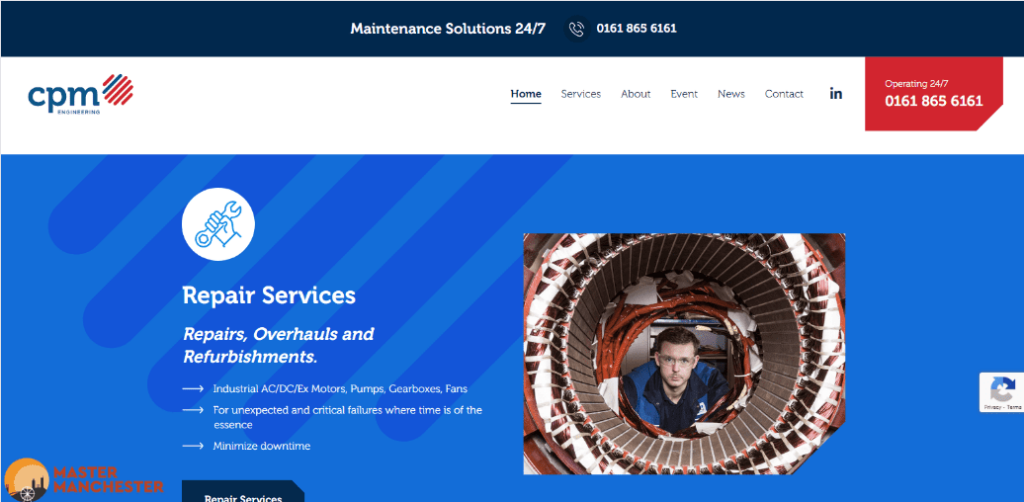1024x502 pixels.
Task: Select the Event menu item
Action: [684, 94]
